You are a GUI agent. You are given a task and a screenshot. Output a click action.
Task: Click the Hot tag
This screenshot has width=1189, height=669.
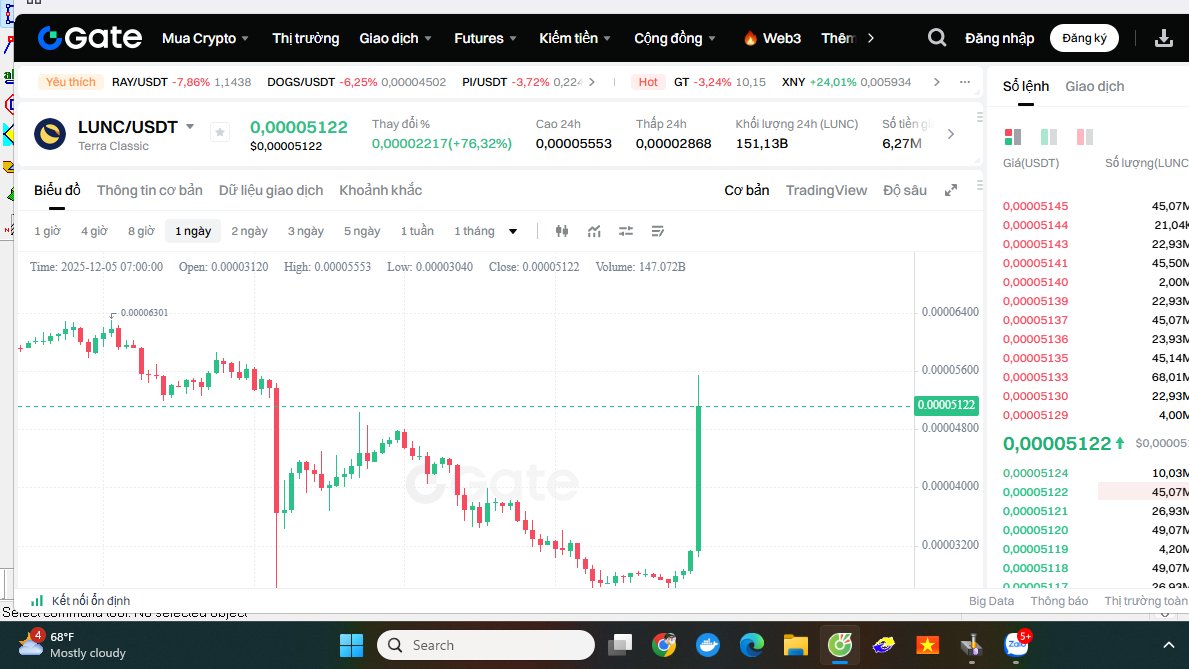[648, 82]
